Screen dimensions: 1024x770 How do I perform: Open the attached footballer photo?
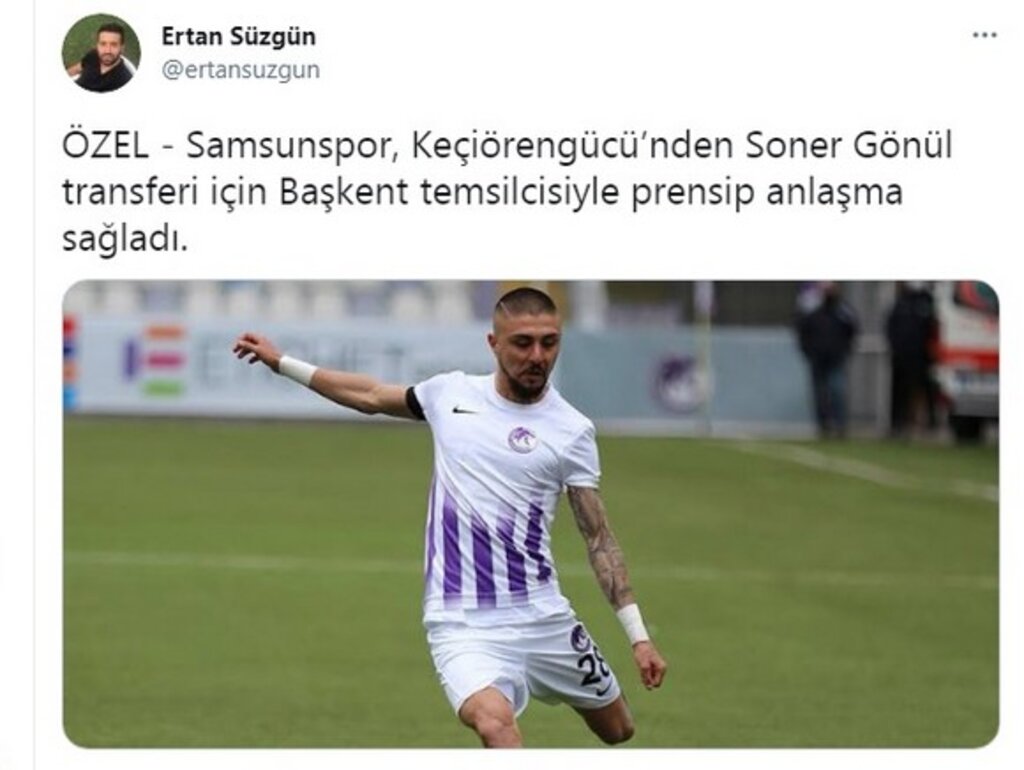point(530,514)
